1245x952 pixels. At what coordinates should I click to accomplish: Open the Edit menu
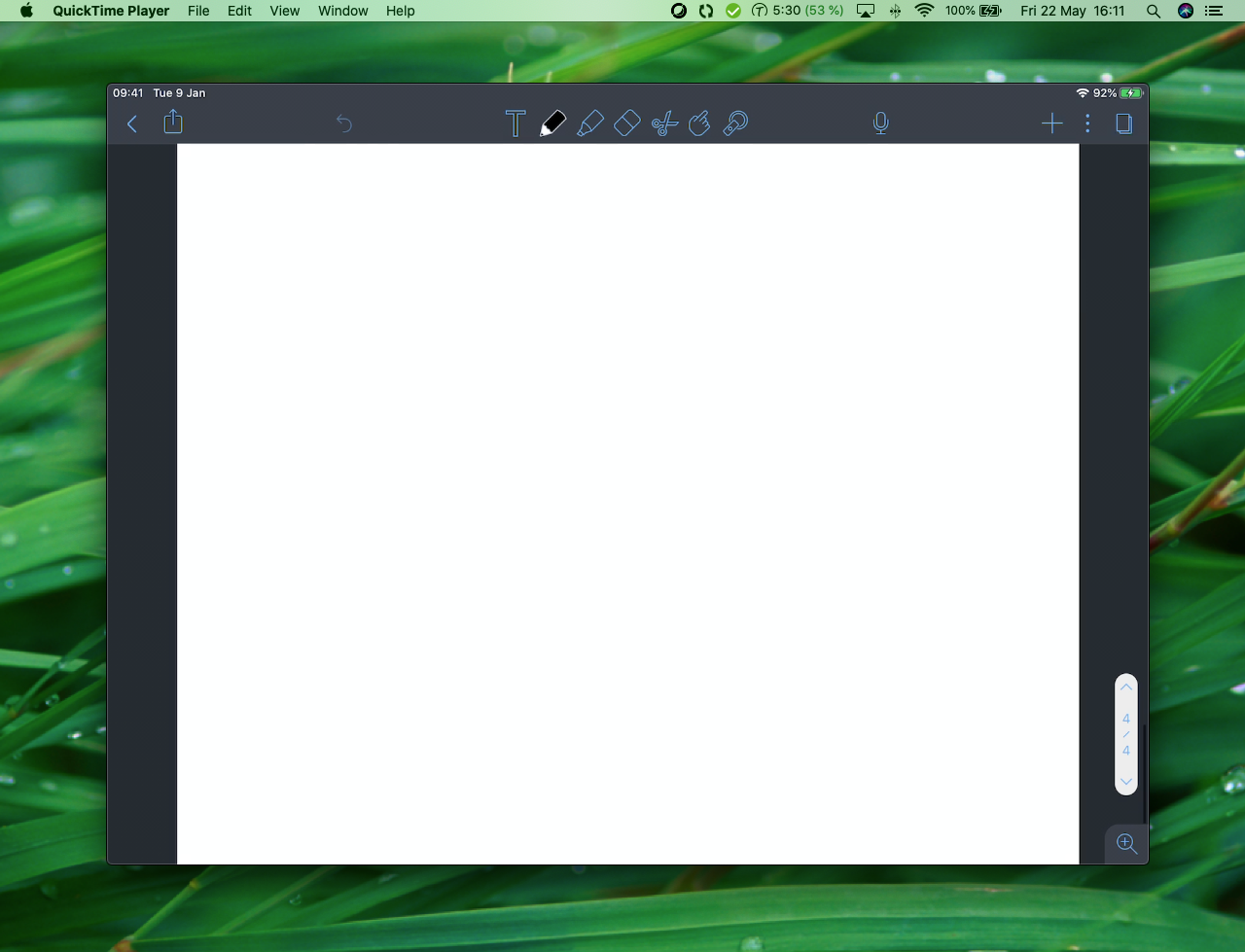tap(239, 11)
